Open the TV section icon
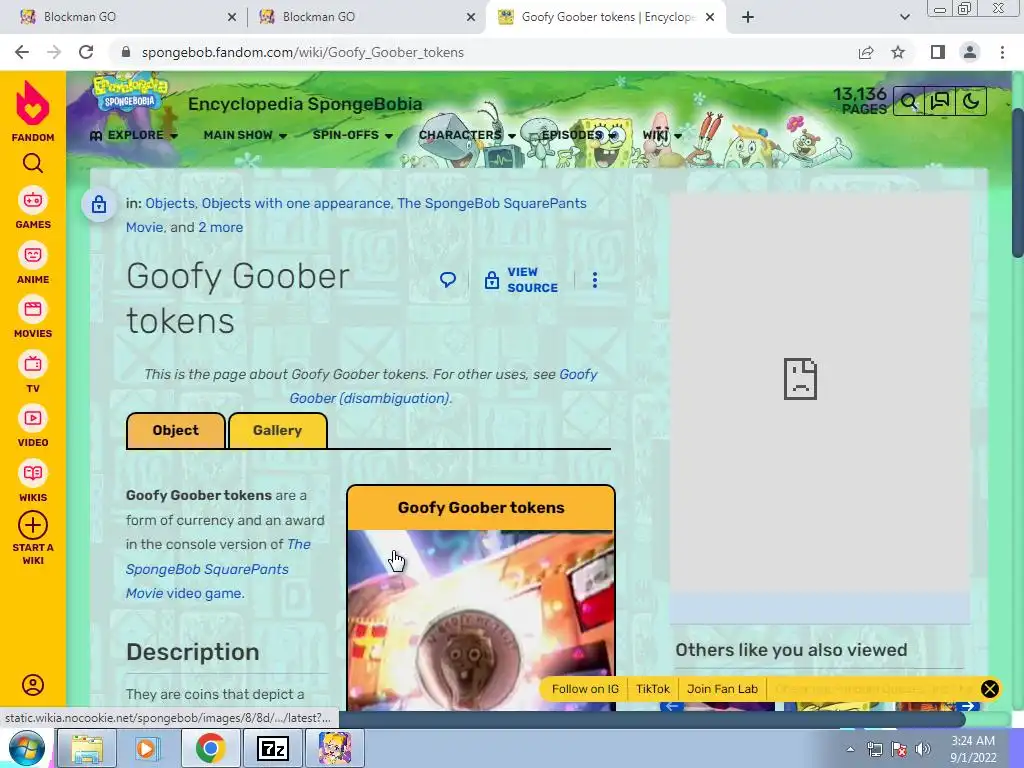This screenshot has width=1024, height=768. coord(33,364)
